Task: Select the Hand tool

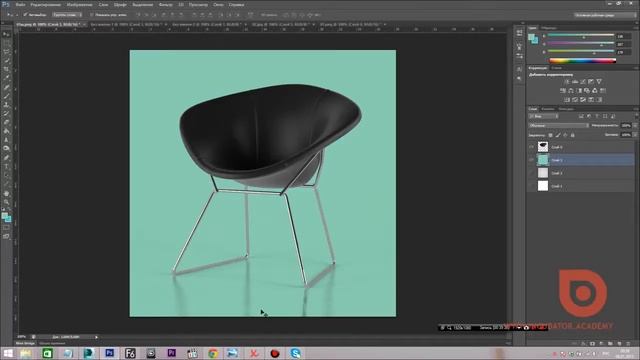Action: (x=7, y=193)
